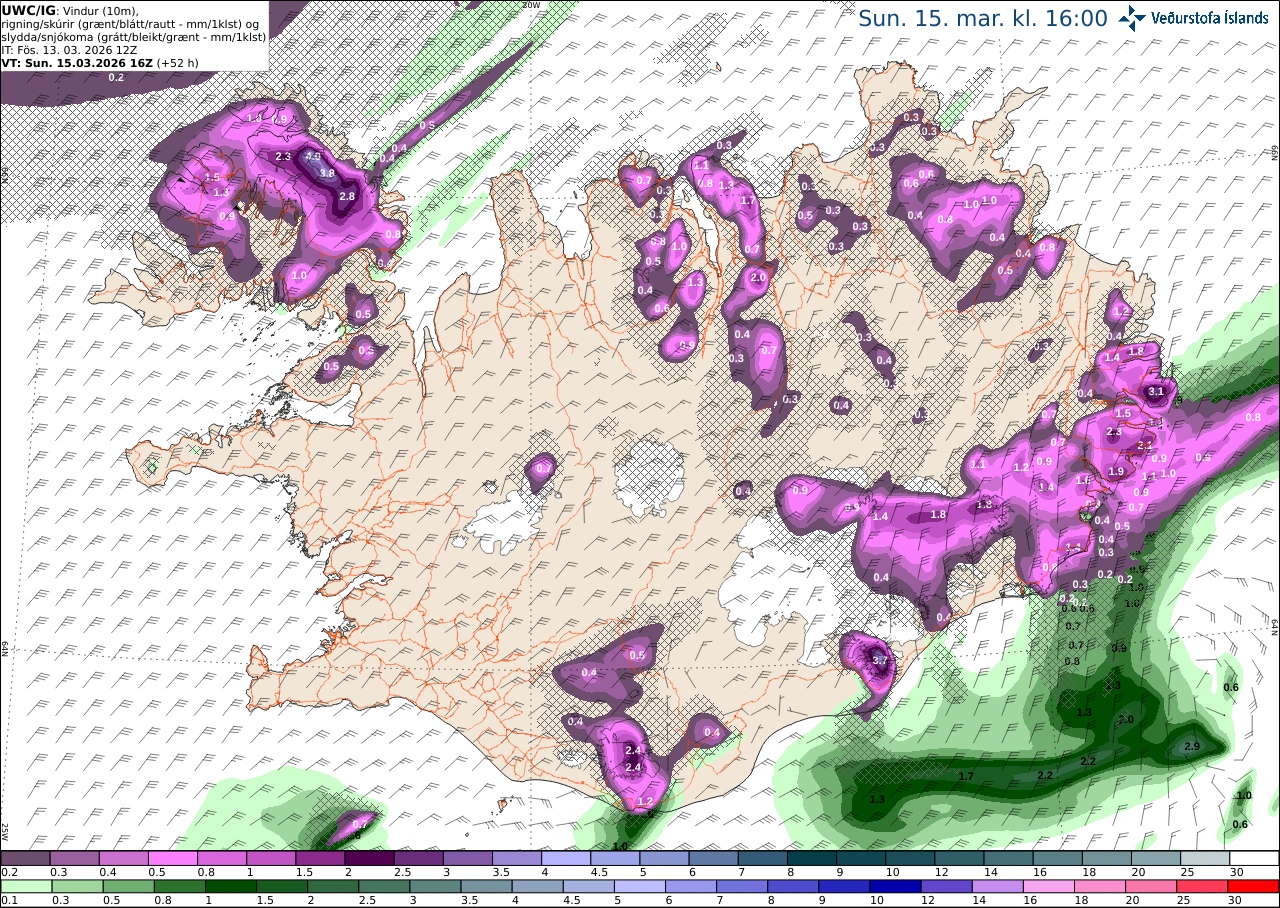The width and height of the screenshot is (1280, 908).
Task: Select the dark teal snow swatch 8–9 mm
Action: pyautogui.click(x=812, y=858)
